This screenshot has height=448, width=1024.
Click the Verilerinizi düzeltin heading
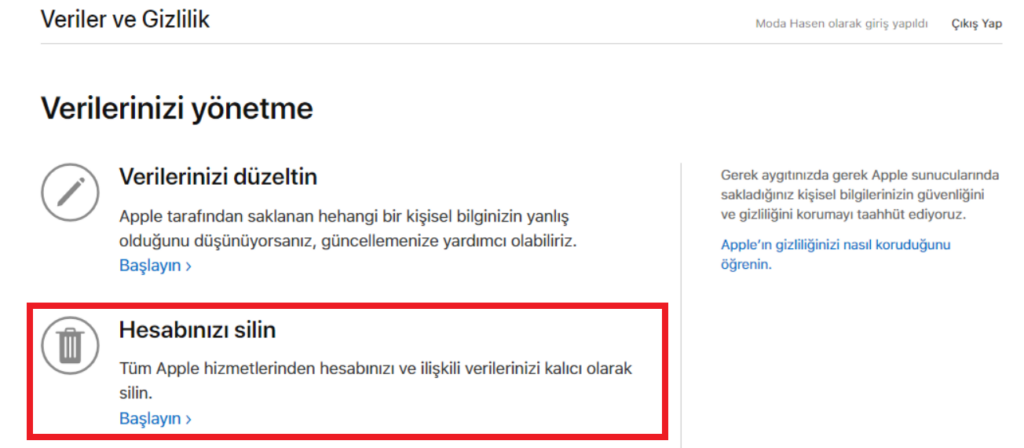[218, 178]
